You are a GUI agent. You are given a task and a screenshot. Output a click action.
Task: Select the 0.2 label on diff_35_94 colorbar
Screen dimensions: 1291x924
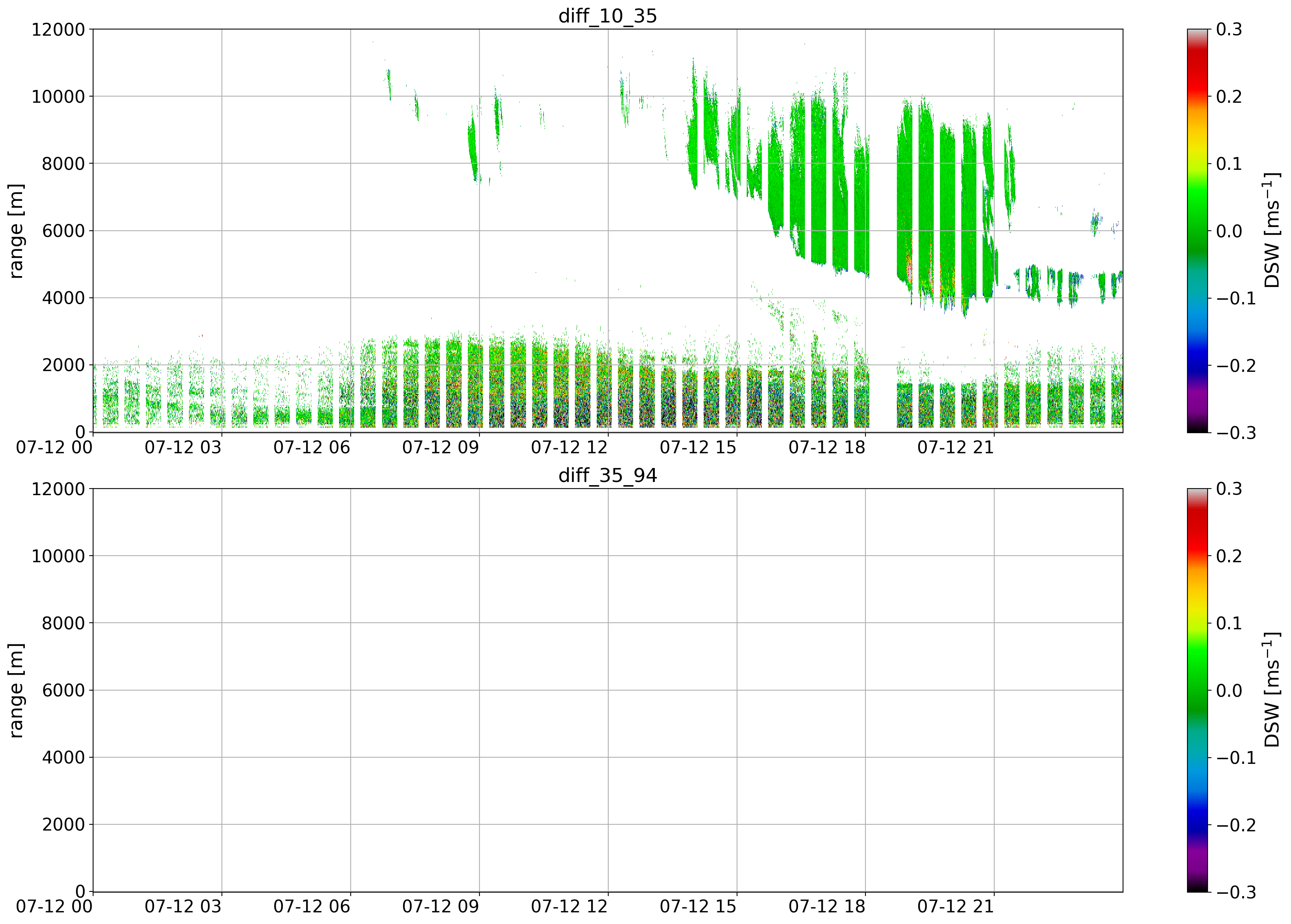tap(1229, 556)
